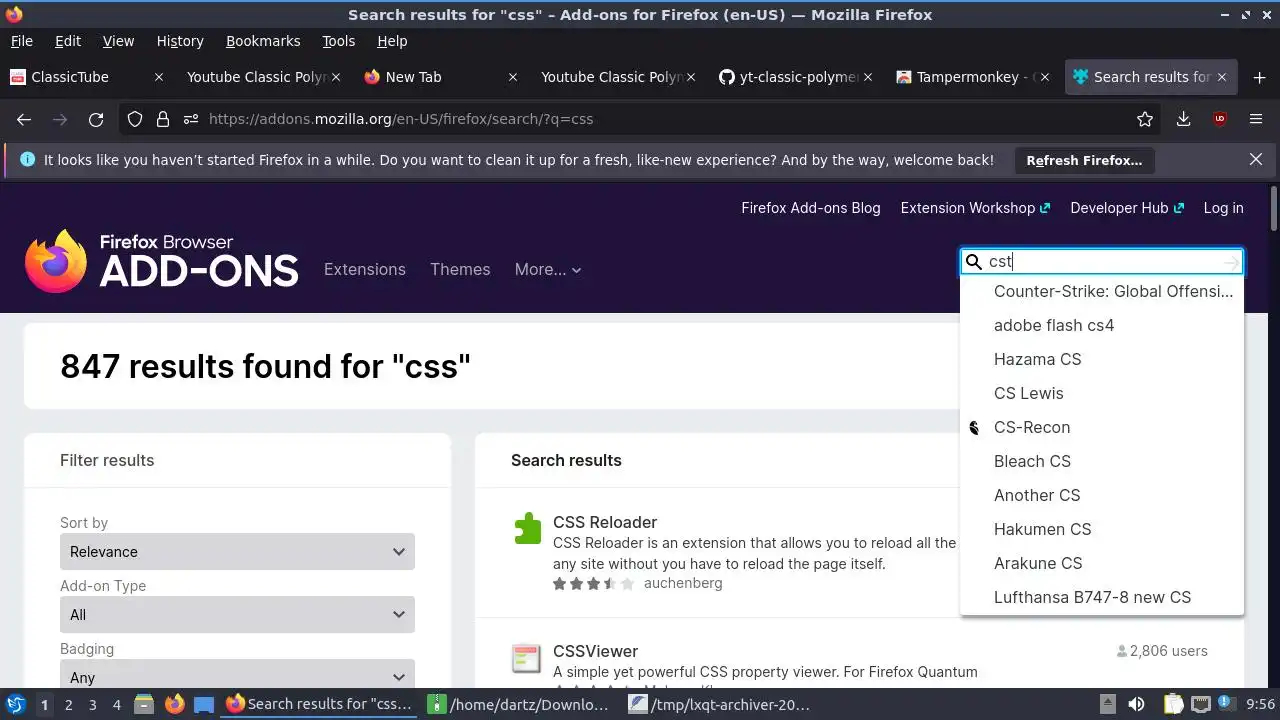Open the network tray icon

point(1201,704)
